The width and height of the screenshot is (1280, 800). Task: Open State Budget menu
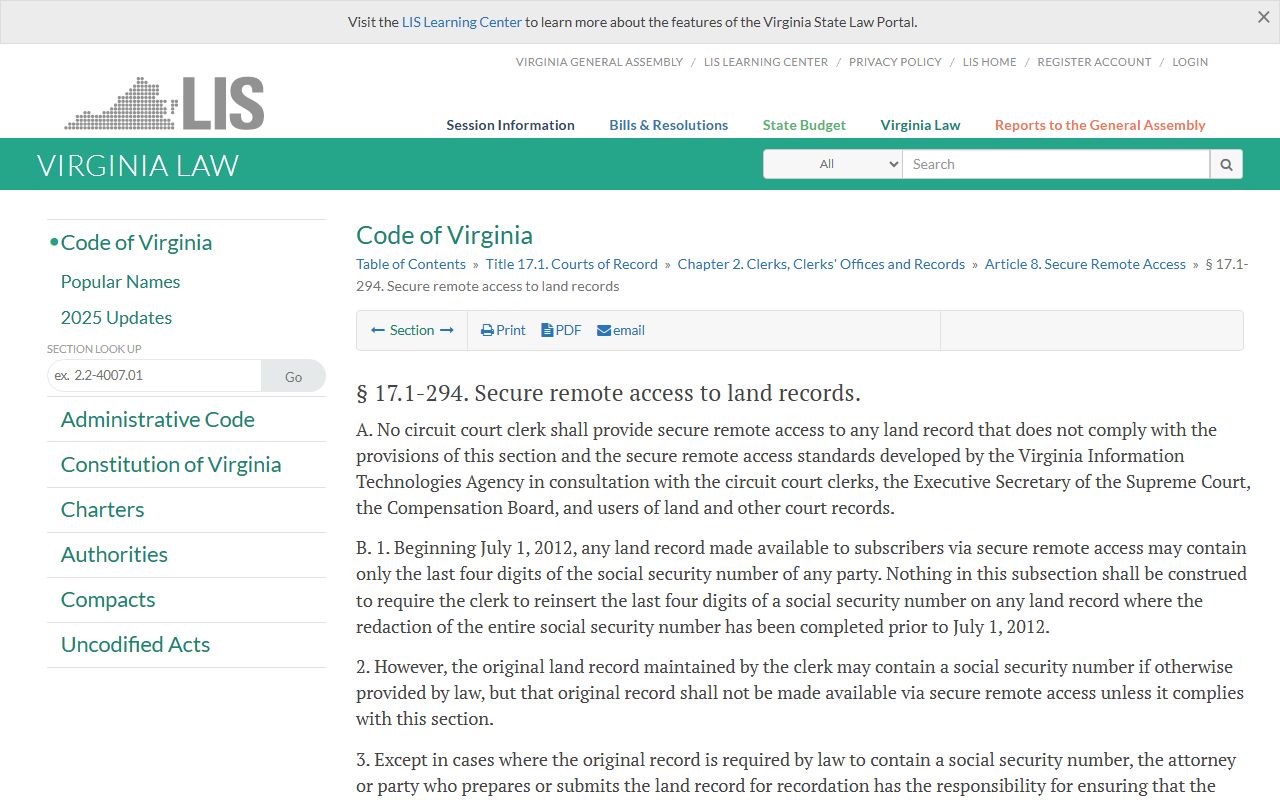[804, 125]
